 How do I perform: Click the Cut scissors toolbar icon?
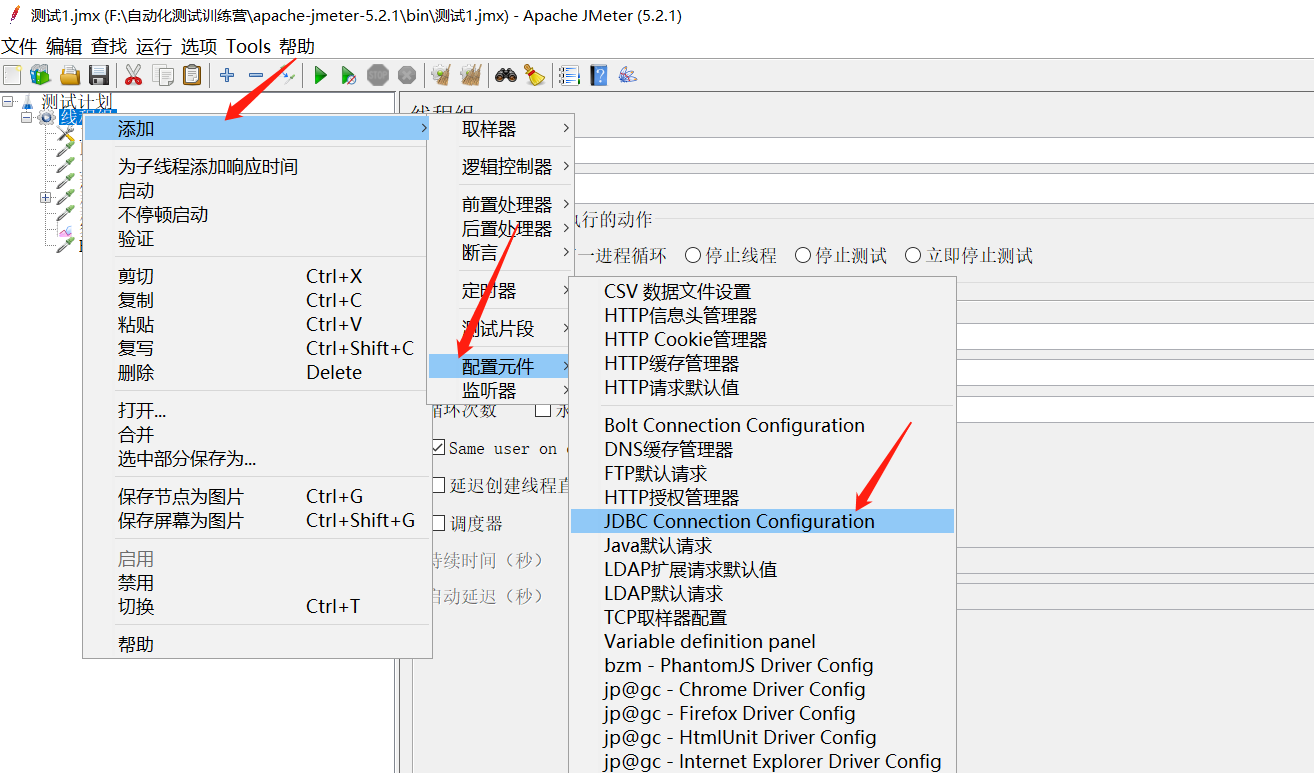pos(133,75)
